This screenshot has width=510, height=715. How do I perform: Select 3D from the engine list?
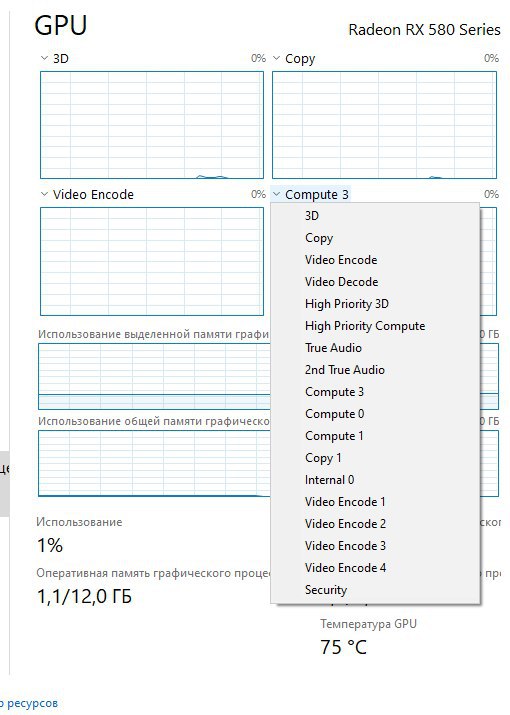375,216
